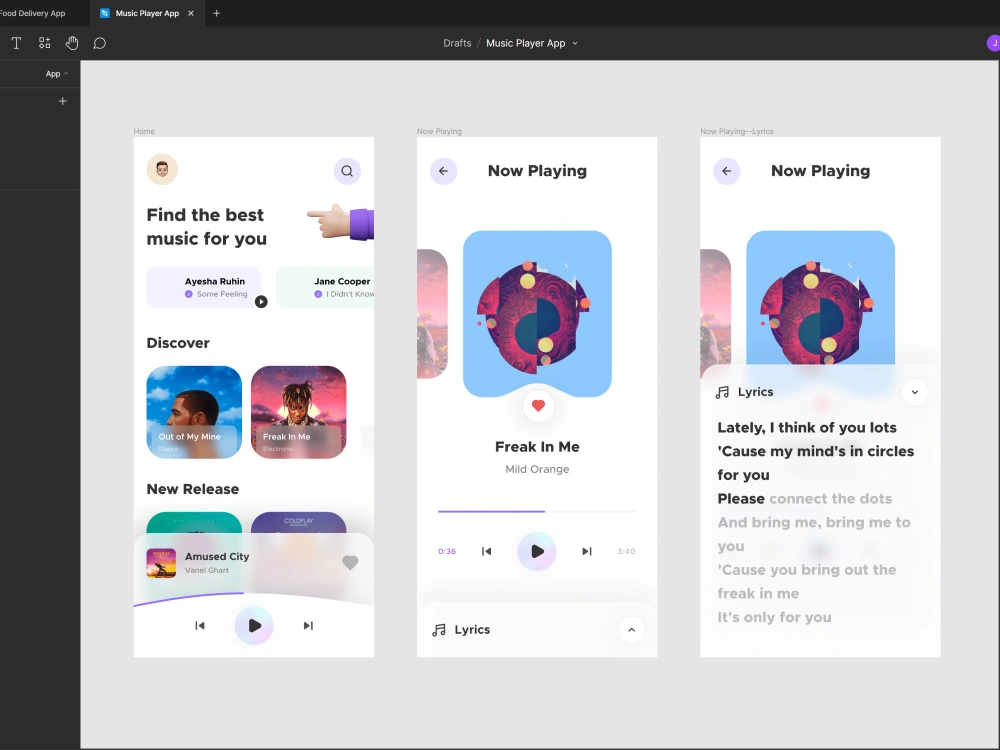Click the purple user avatar in toolbar
1000x750 pixels.
[x=993, y=43]
